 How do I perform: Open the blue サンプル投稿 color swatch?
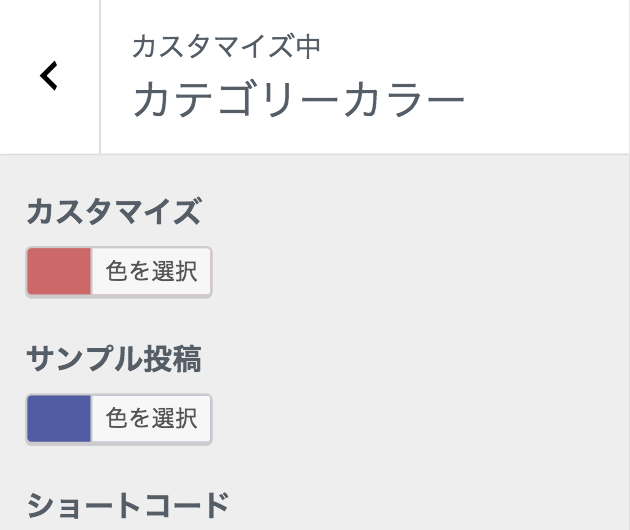pos(59,418)
